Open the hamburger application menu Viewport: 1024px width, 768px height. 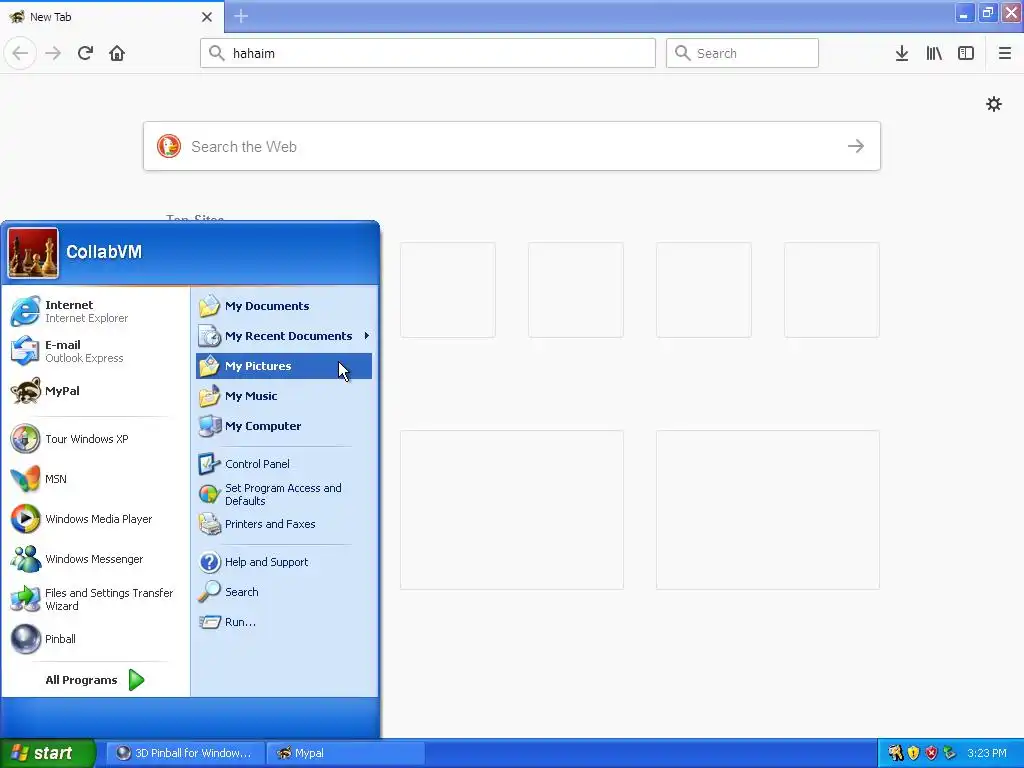tap(1005, 53)
